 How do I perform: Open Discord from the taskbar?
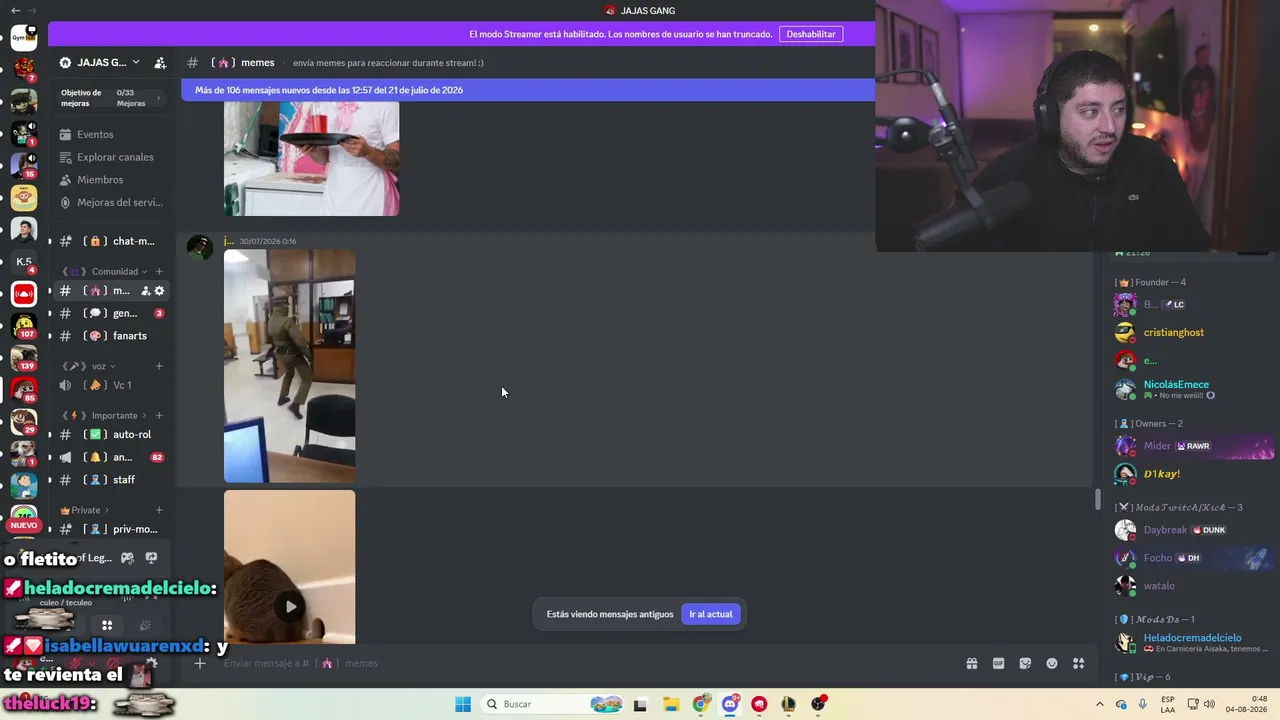[x=731, y=704]
